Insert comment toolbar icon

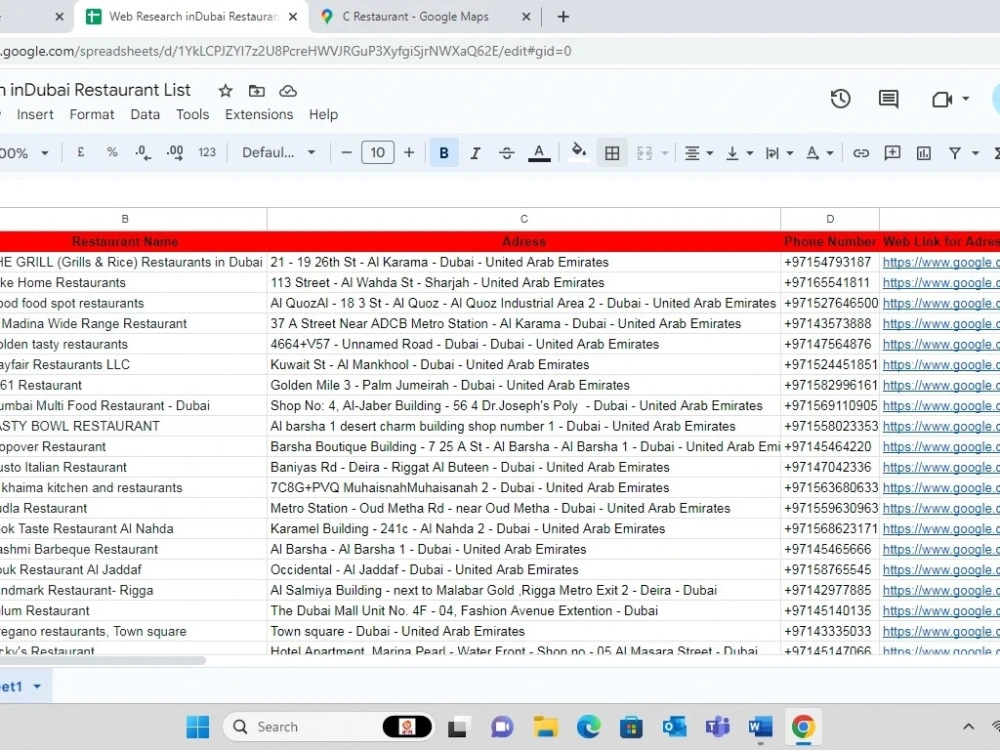pos(892,153)
